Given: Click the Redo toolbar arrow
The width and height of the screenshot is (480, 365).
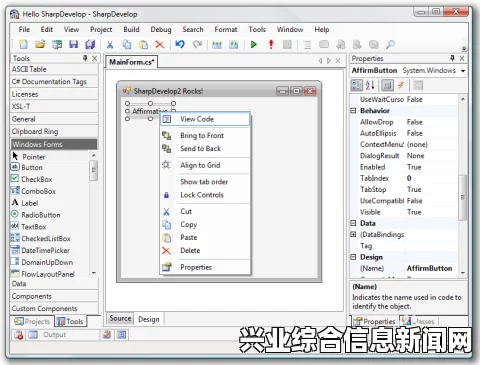Looking at the screenshot, I should tap(198, 44).
